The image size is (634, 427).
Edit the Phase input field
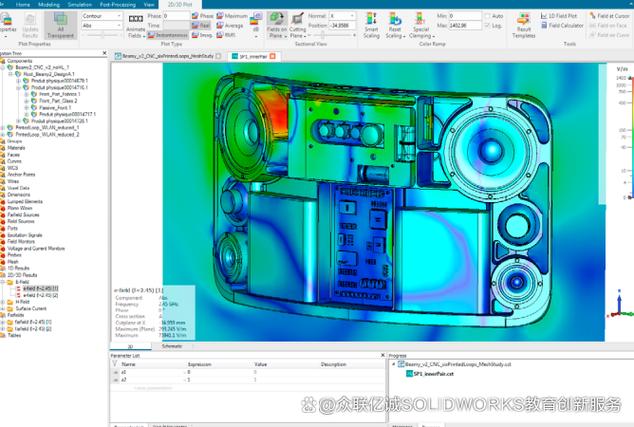click(176, 16)
